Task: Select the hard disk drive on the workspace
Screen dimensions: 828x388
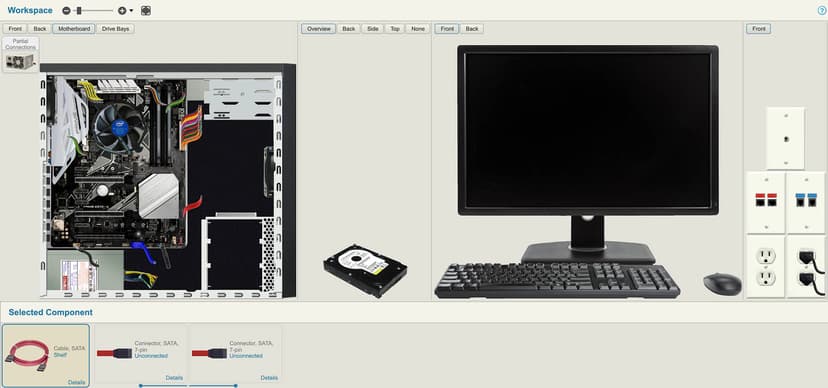Action: [x=365, y=270]
